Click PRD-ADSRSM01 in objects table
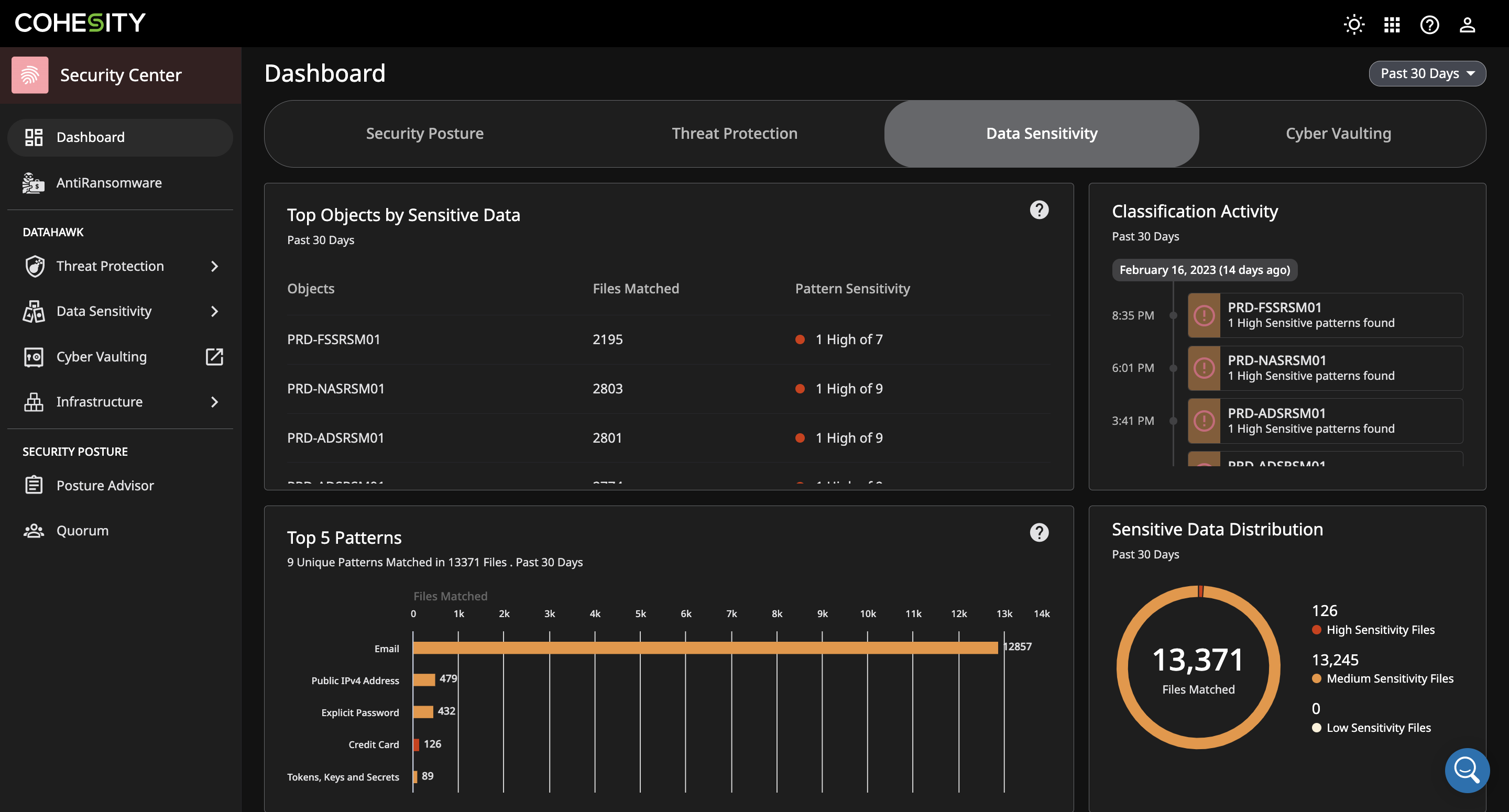Viewport: 1509px width, 812px height. (x=335, y=437)
